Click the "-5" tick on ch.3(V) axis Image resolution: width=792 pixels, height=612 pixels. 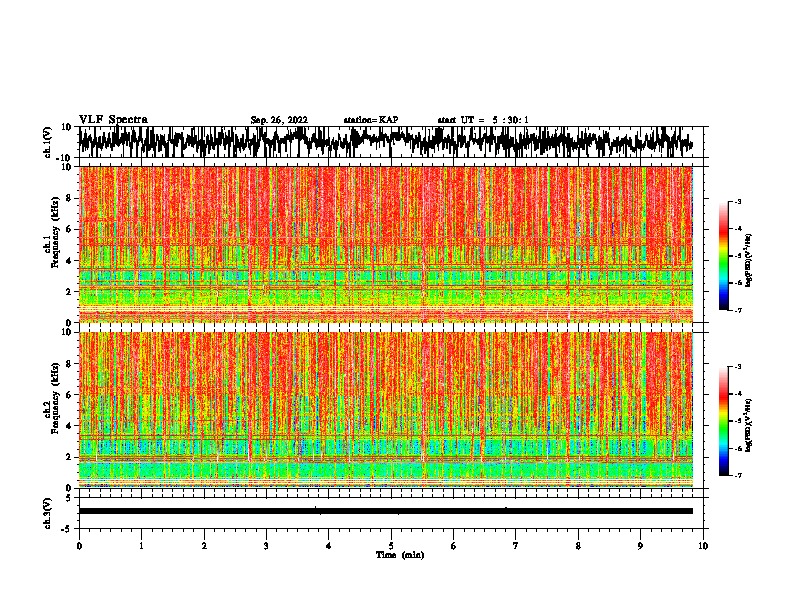click(x=67, y=529)
